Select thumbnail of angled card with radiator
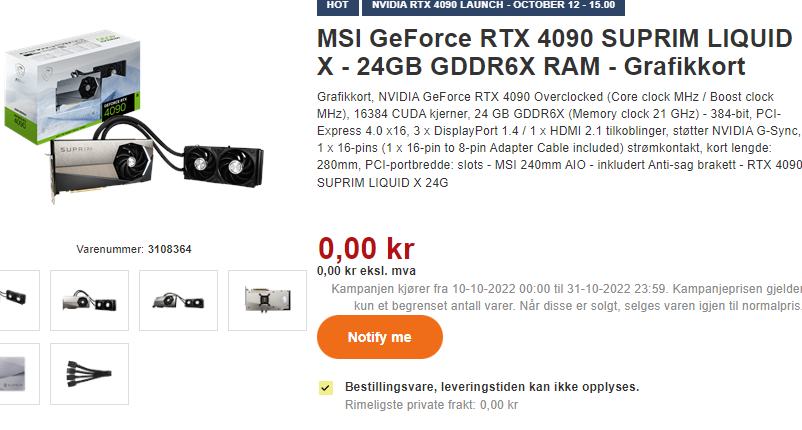This screenshot has height=430, width=802. 179,300
